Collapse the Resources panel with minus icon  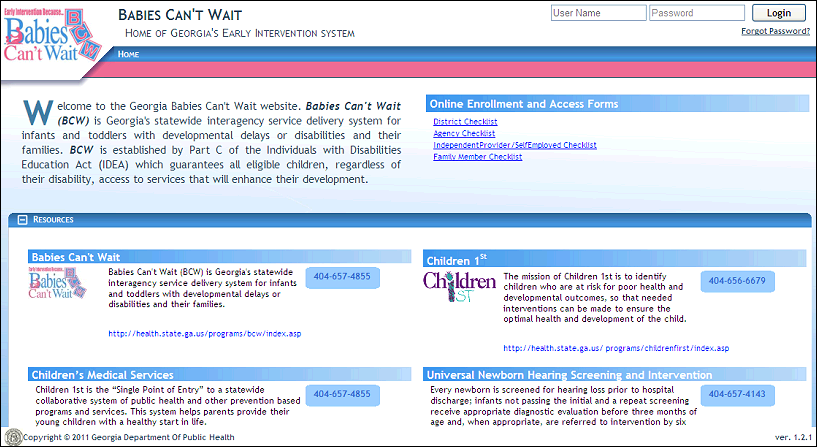point(23,218)
